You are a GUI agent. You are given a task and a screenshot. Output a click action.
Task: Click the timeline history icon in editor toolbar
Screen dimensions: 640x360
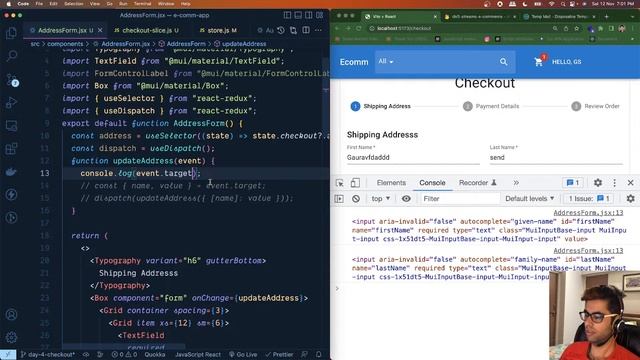click(x=281, y=30)
